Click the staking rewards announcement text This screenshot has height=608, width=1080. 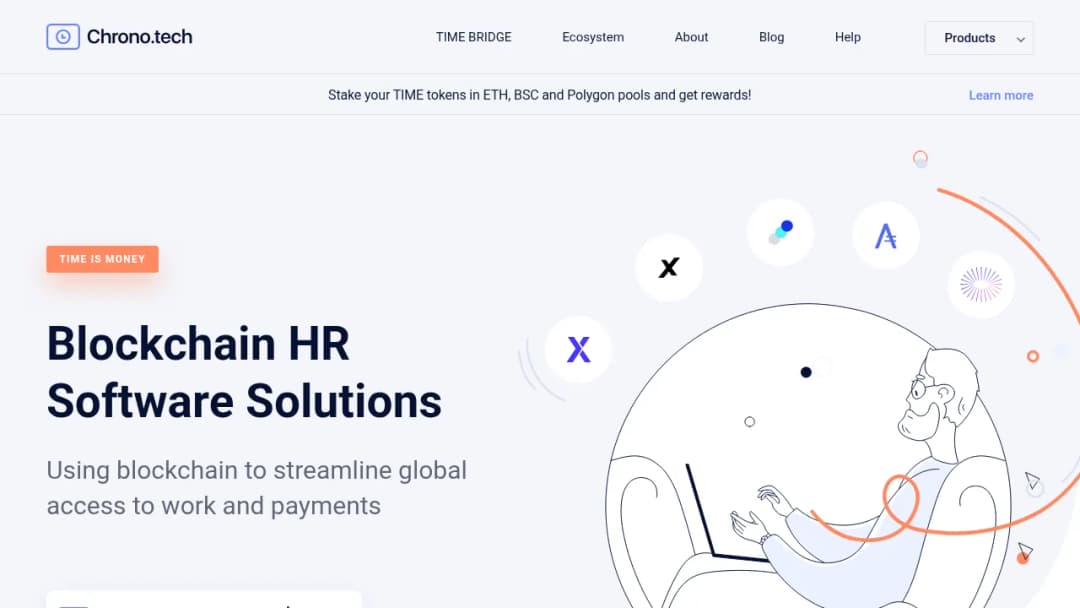[539, 95]
